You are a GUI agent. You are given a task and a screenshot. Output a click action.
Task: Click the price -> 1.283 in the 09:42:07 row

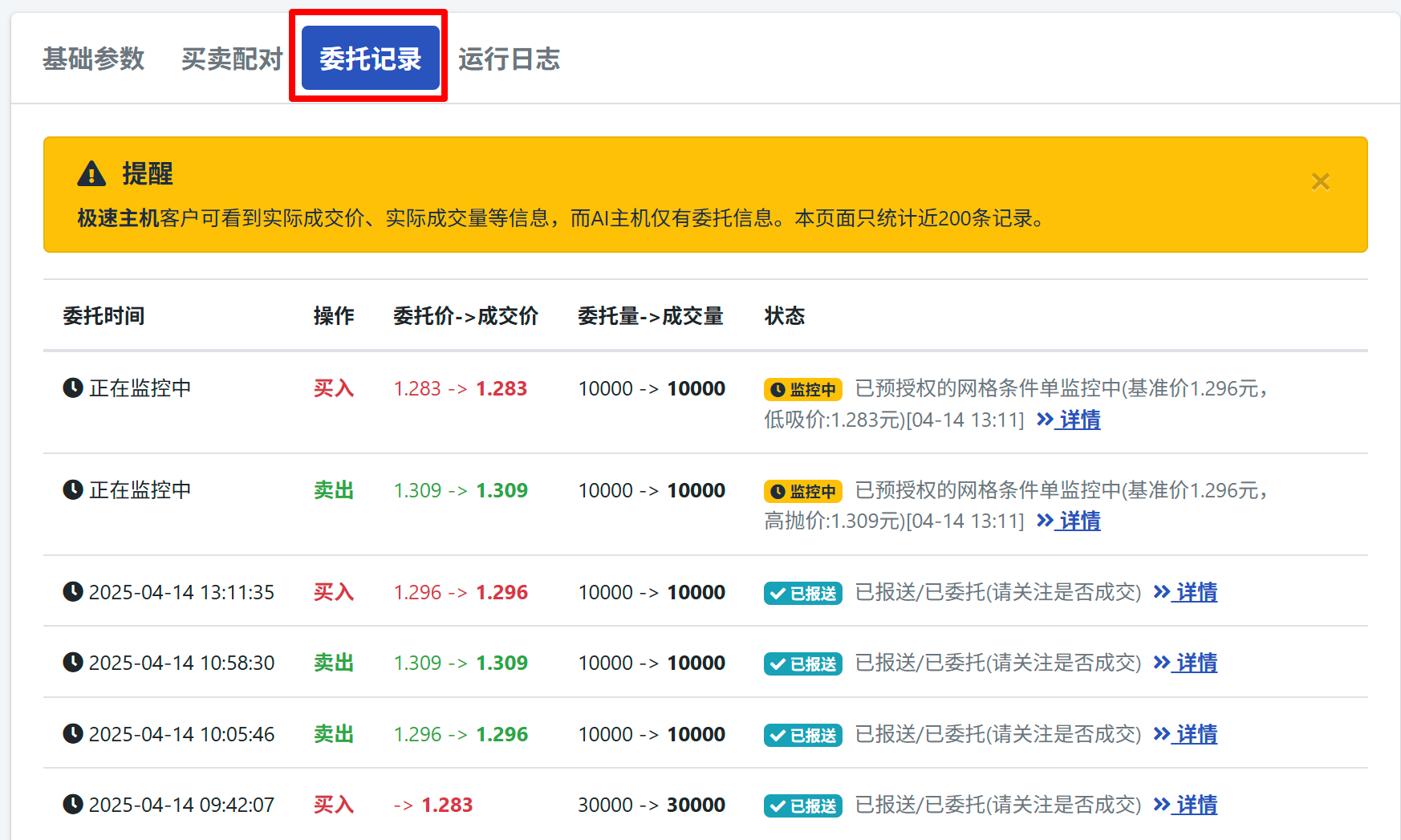(433, 805)
